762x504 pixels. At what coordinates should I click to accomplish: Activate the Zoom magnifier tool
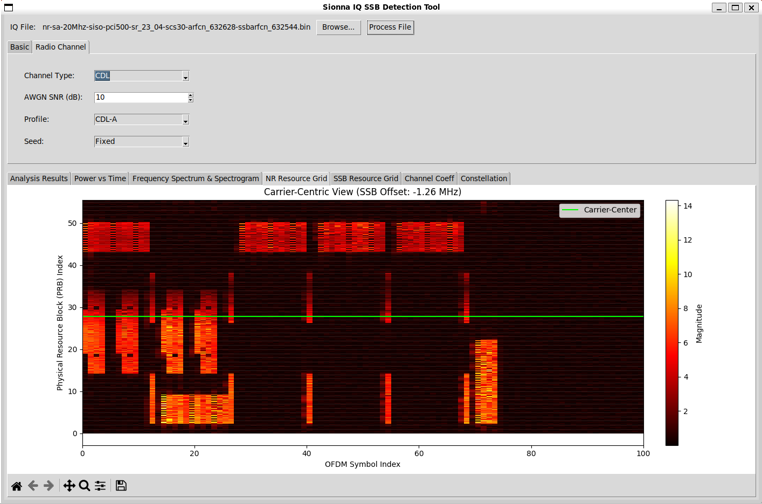click(85, 486)
